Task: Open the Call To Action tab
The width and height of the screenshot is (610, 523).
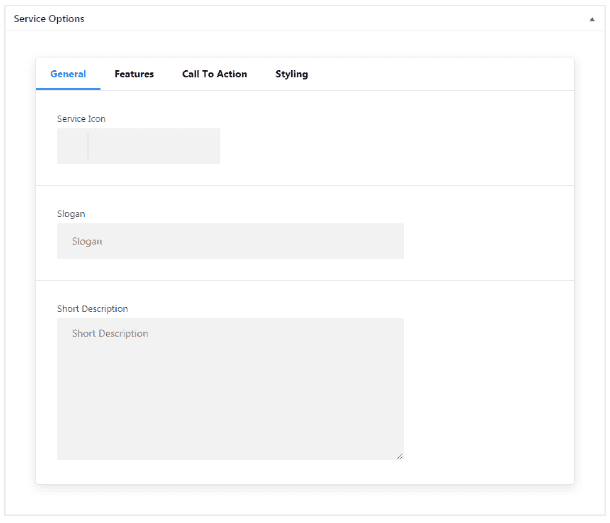Action: click(214, 74)
